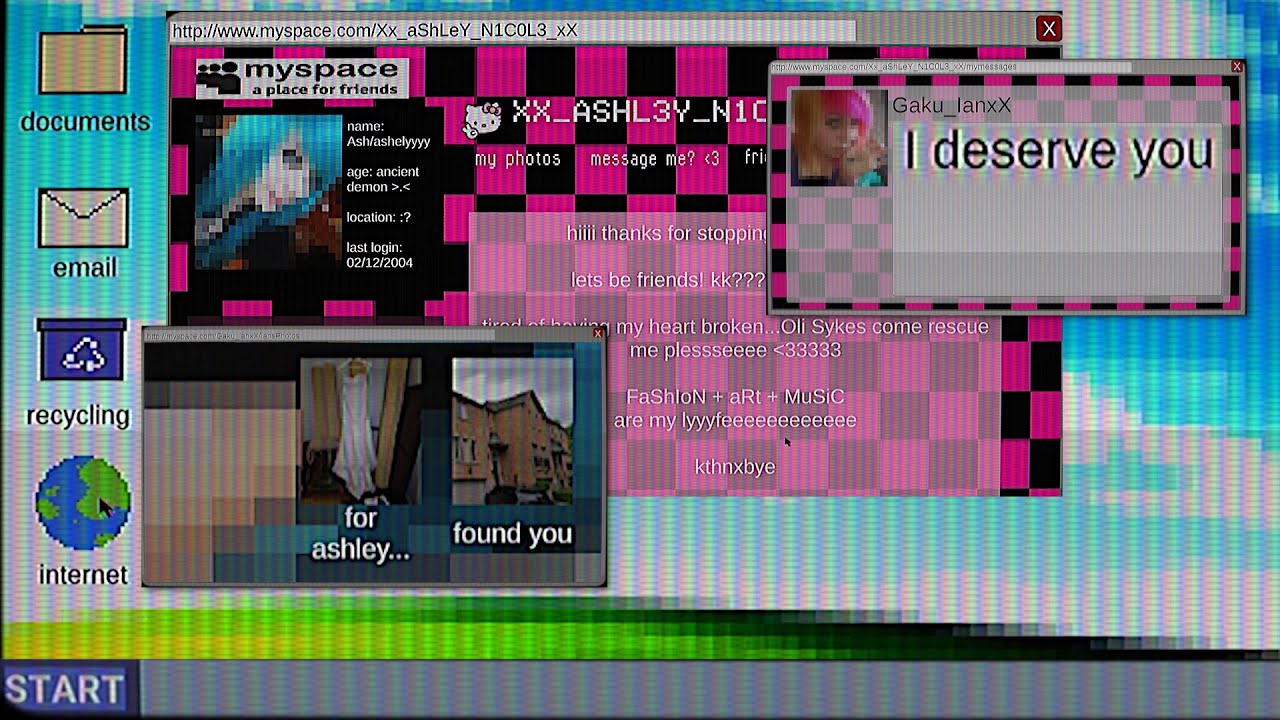Click the XX_ASHL3Y_N1C profile heading
The height and width of the screenshot is (720, 1280).
[639, 112]
